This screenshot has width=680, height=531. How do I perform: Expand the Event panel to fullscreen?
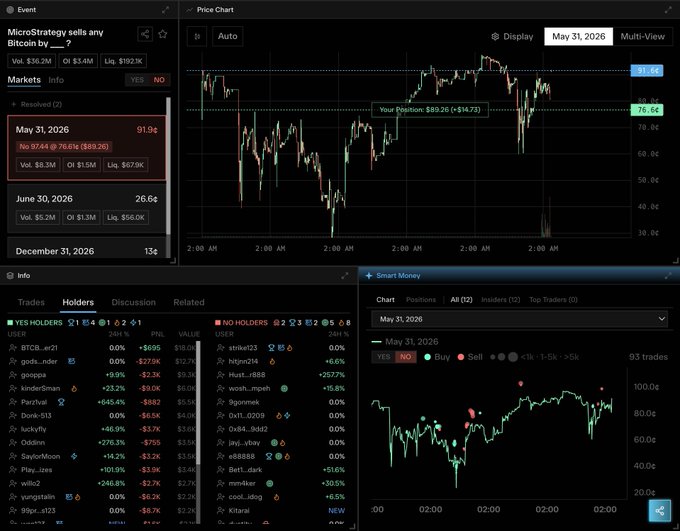pos(165,10)
